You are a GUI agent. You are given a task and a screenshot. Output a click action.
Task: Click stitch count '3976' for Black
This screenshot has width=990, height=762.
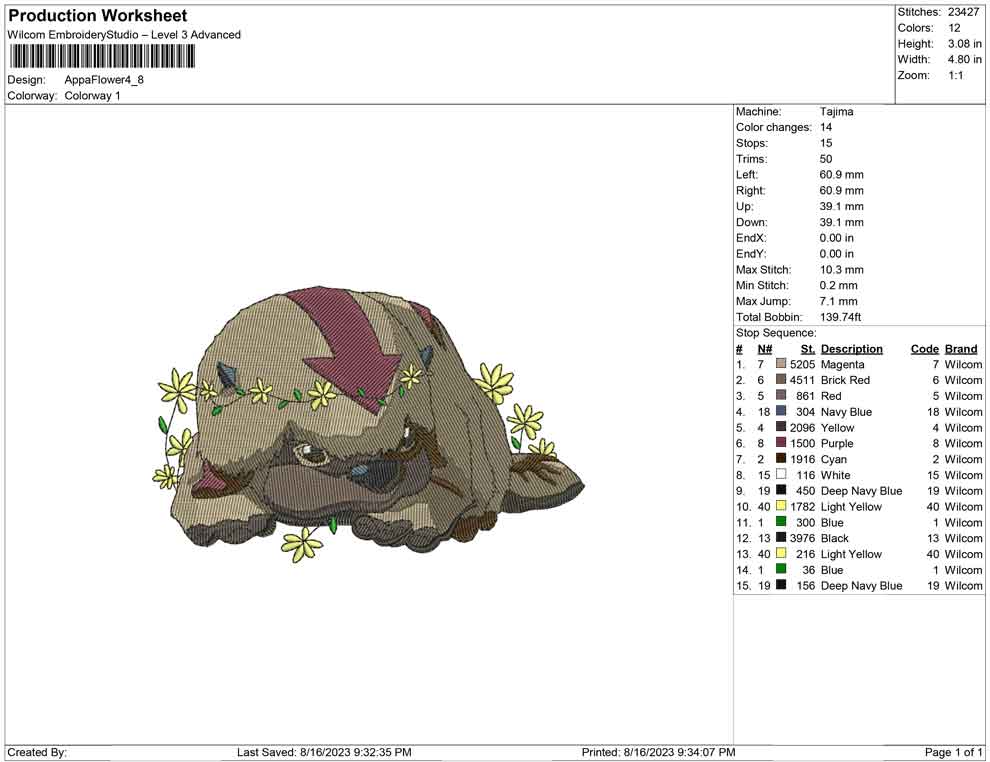pyautogui.click(x=802, y=538)
